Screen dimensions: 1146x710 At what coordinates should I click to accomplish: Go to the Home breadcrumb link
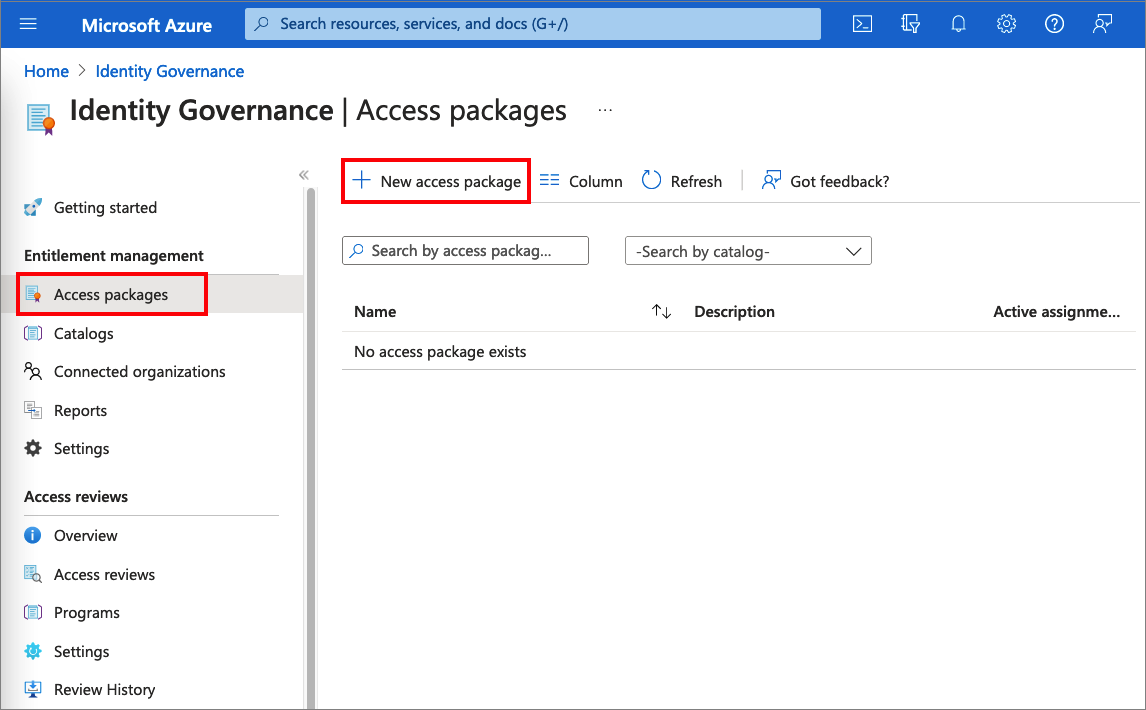click(x=46, y=71)
